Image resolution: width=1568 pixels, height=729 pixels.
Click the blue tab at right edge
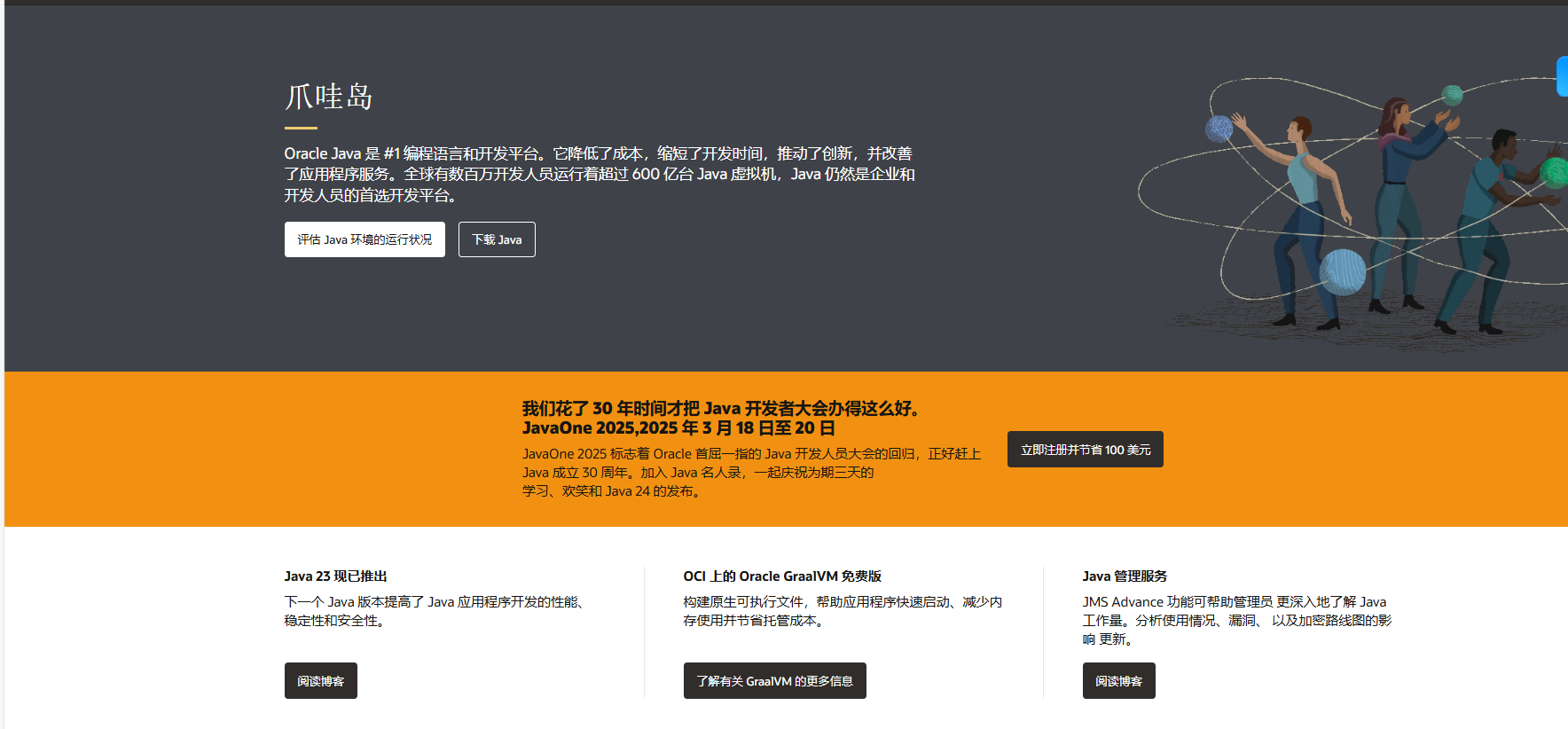click(1562, 76)
